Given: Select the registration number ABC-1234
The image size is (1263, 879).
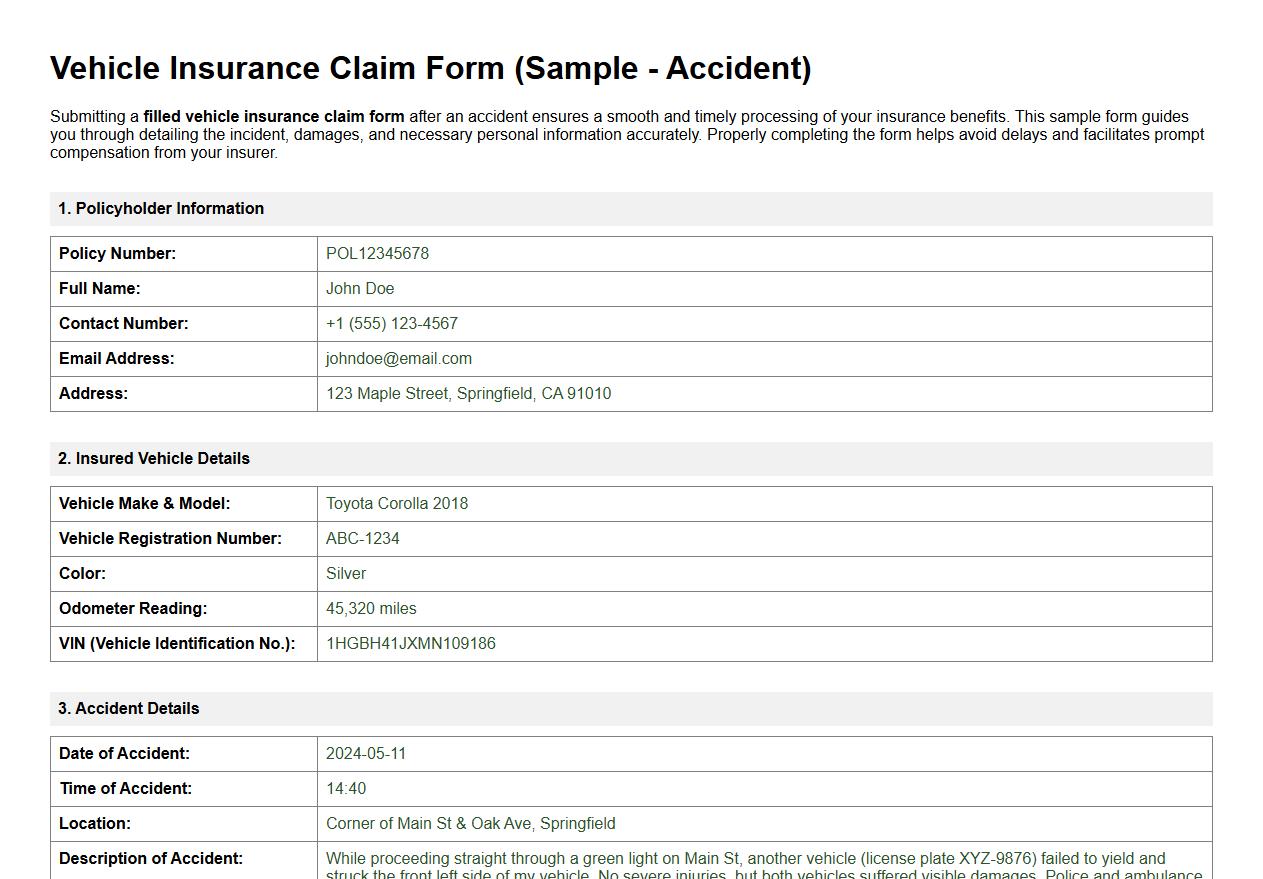Looking at the screenshot, I should (x=362, y=538).
